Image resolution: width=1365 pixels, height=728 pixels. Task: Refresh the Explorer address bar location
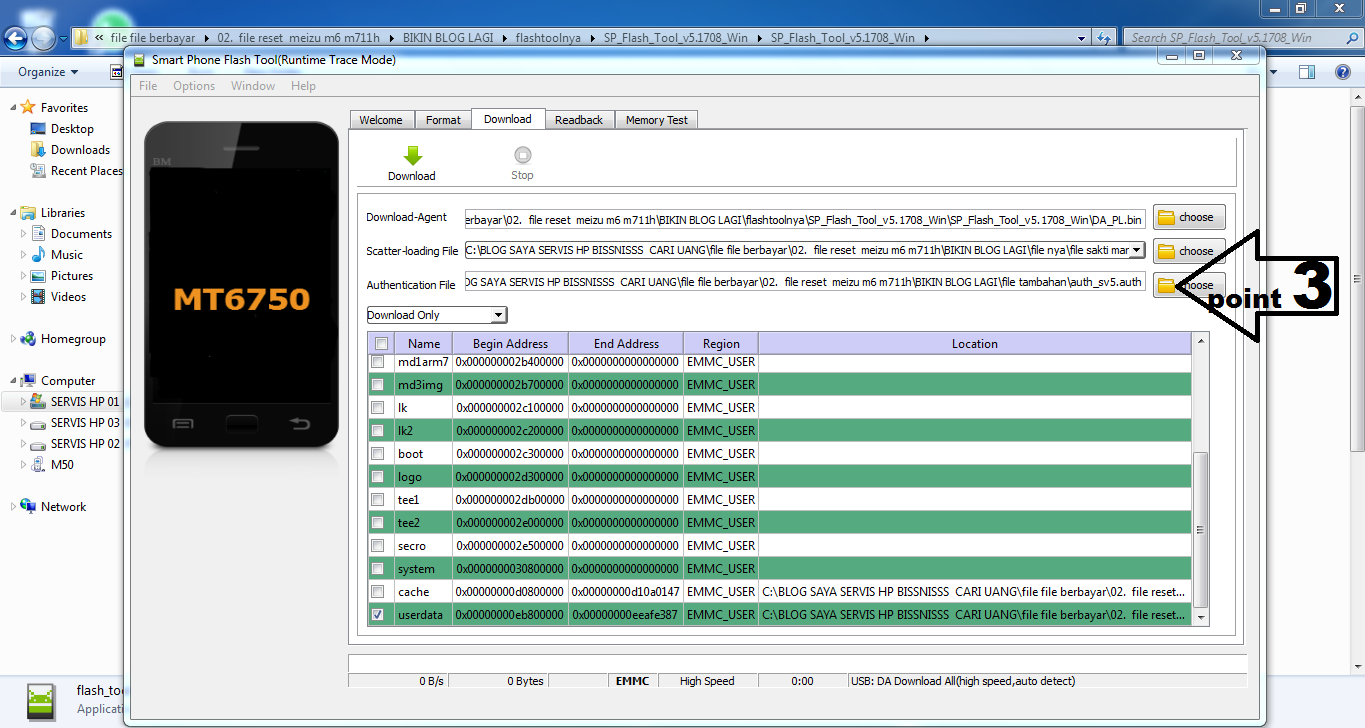(1104, 38)
